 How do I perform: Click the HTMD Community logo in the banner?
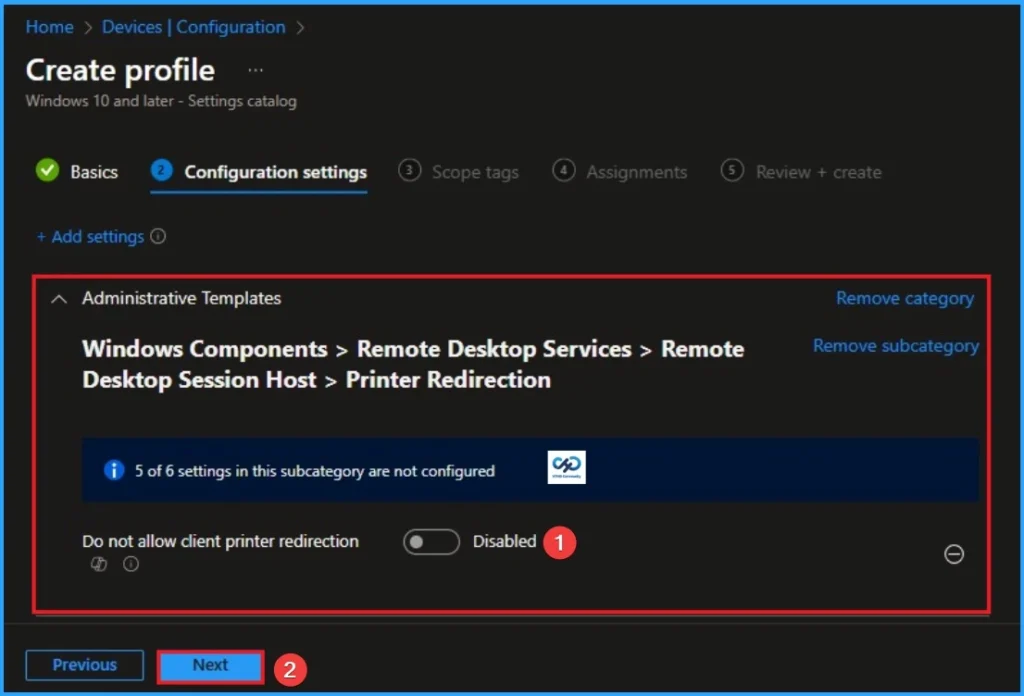pos(565,465)
